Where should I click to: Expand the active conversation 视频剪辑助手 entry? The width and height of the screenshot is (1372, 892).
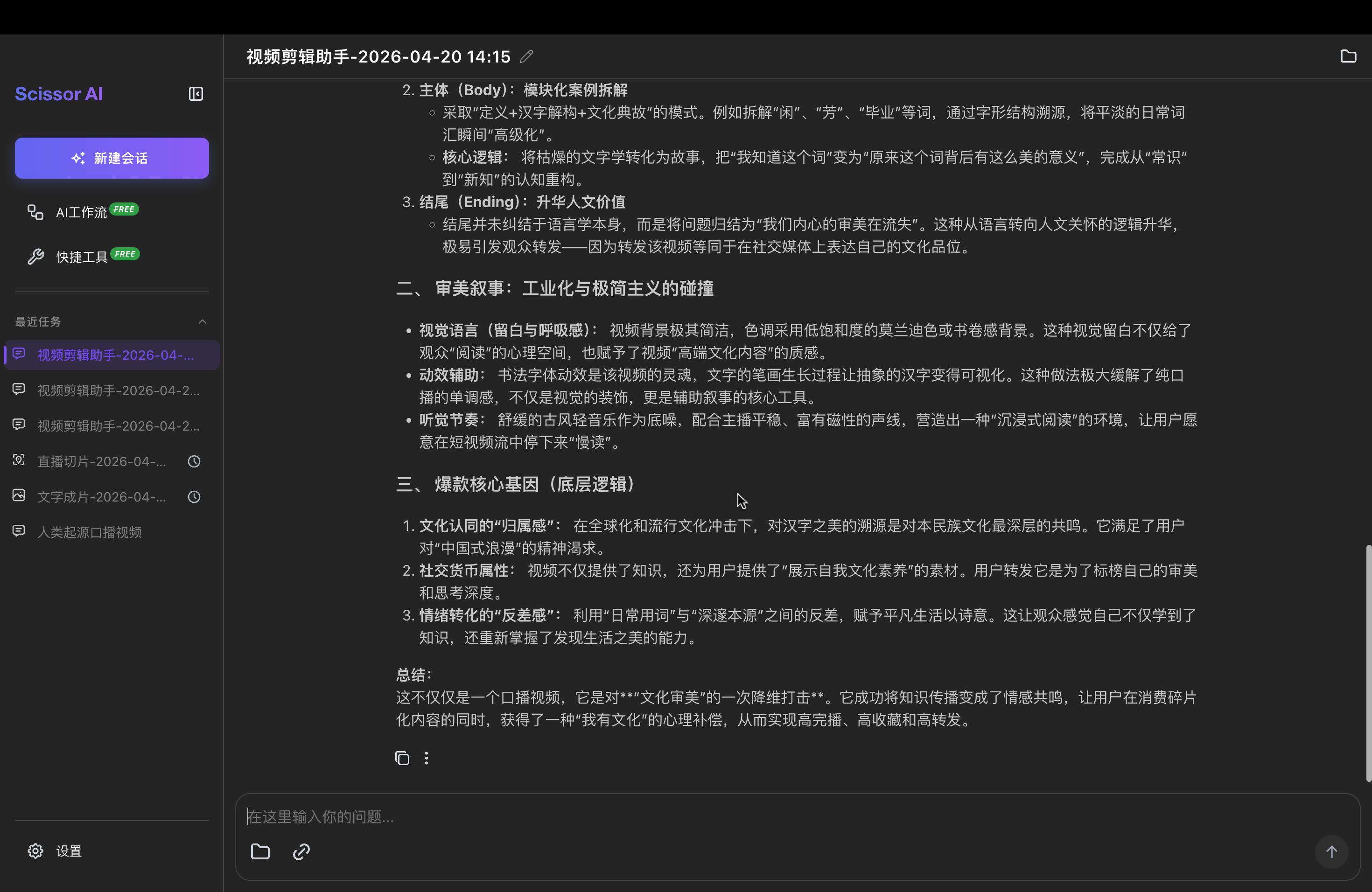[111, 355]
